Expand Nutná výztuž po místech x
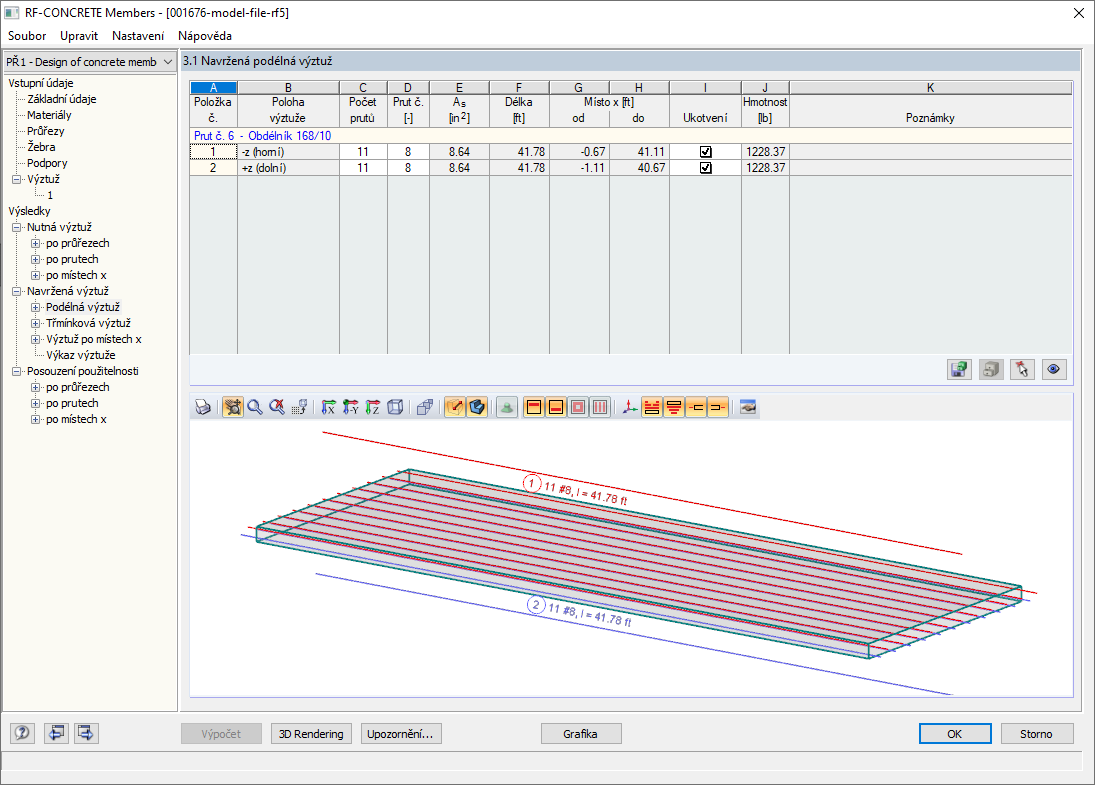1095x785 pixels. [x=35, y=275]
